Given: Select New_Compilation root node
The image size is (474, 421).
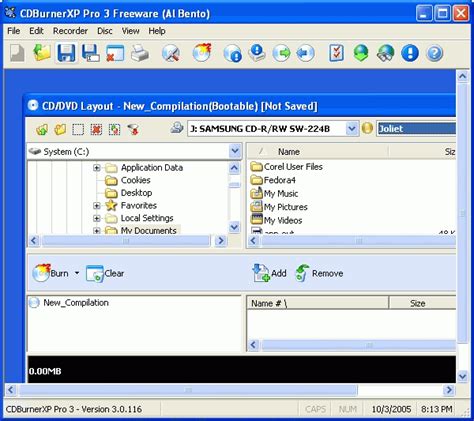Looking at the screenshot, I should 69,303.
